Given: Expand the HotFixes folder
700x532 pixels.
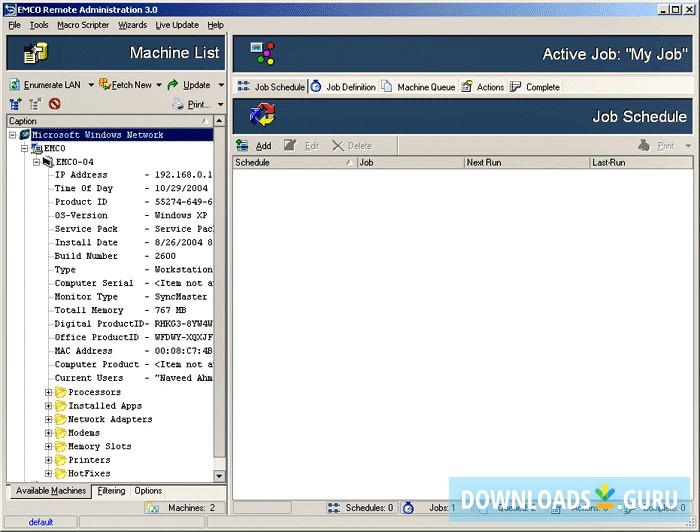Looking at the screenshot, I should 48,474.
